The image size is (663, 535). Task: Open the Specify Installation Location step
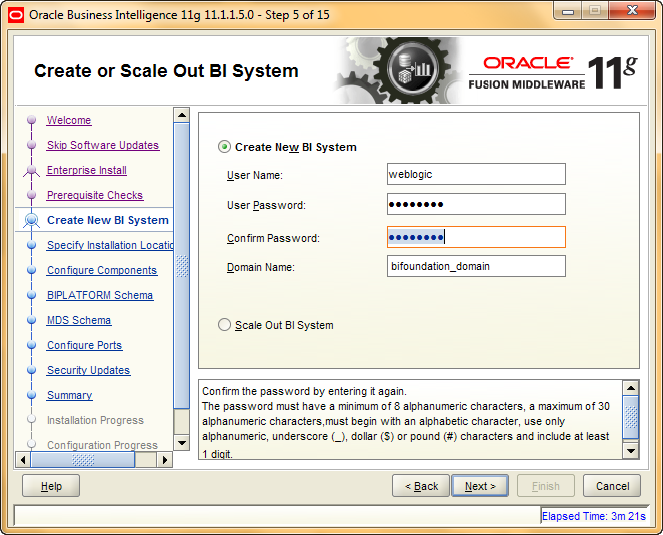point(110,245)
